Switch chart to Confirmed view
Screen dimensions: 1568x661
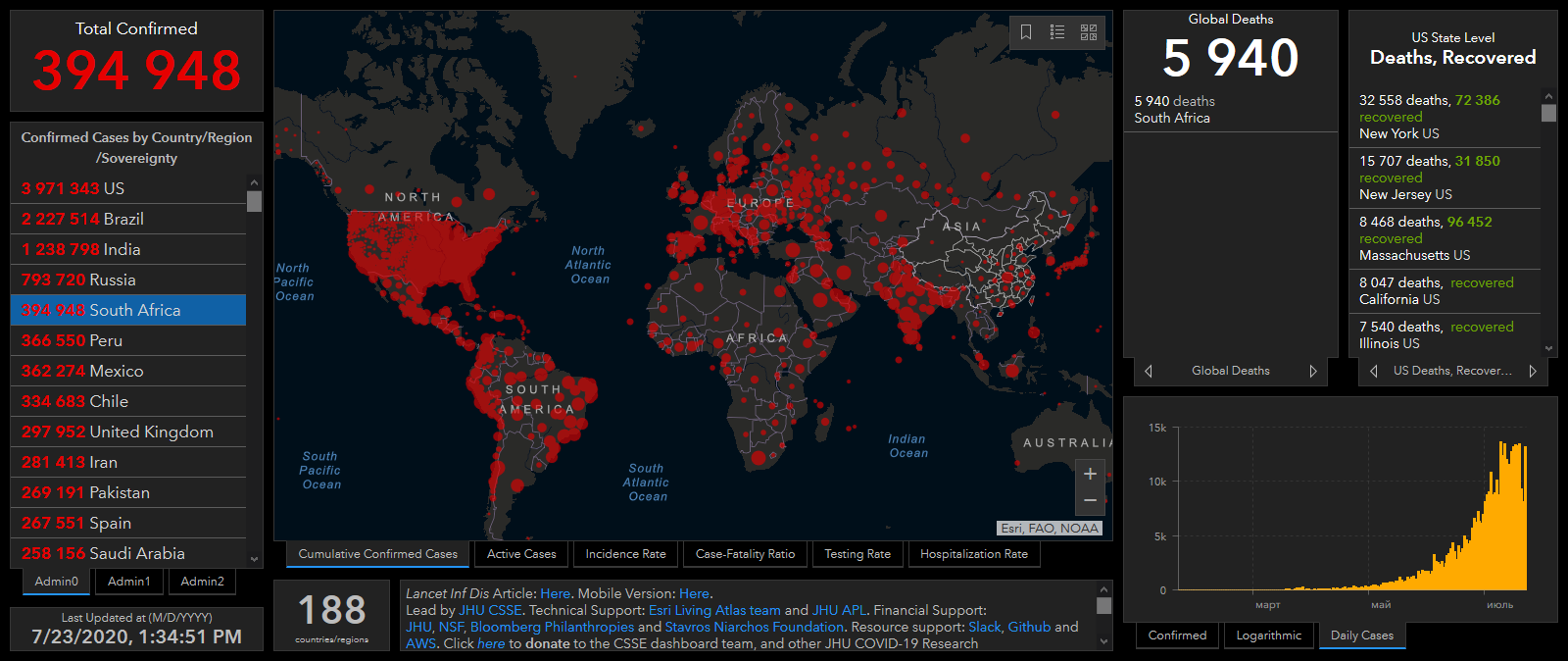coord(1177,636)
